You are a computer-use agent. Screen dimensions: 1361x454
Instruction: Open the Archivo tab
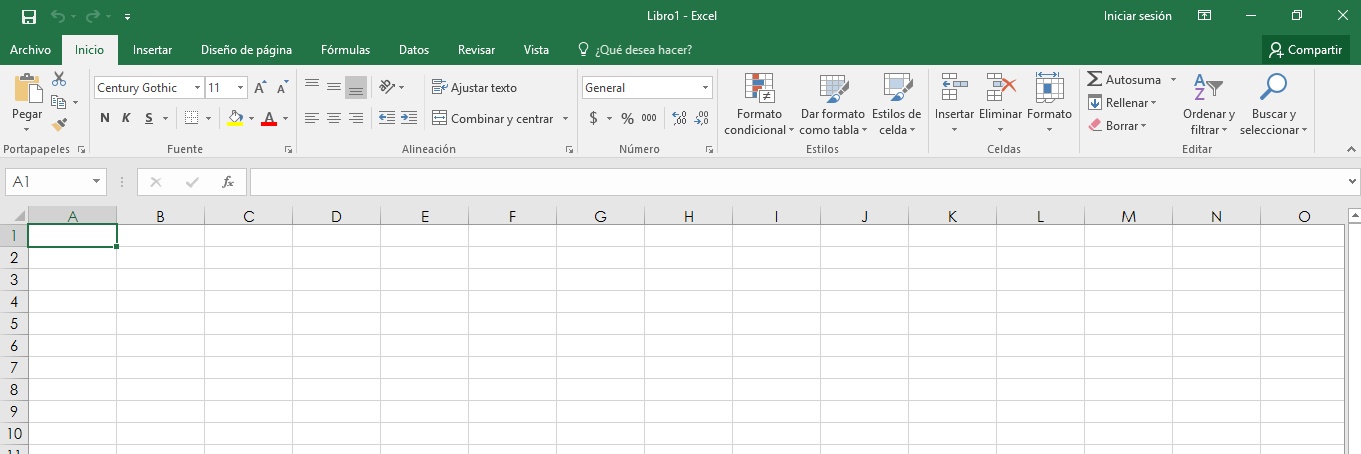pos(30,50)
